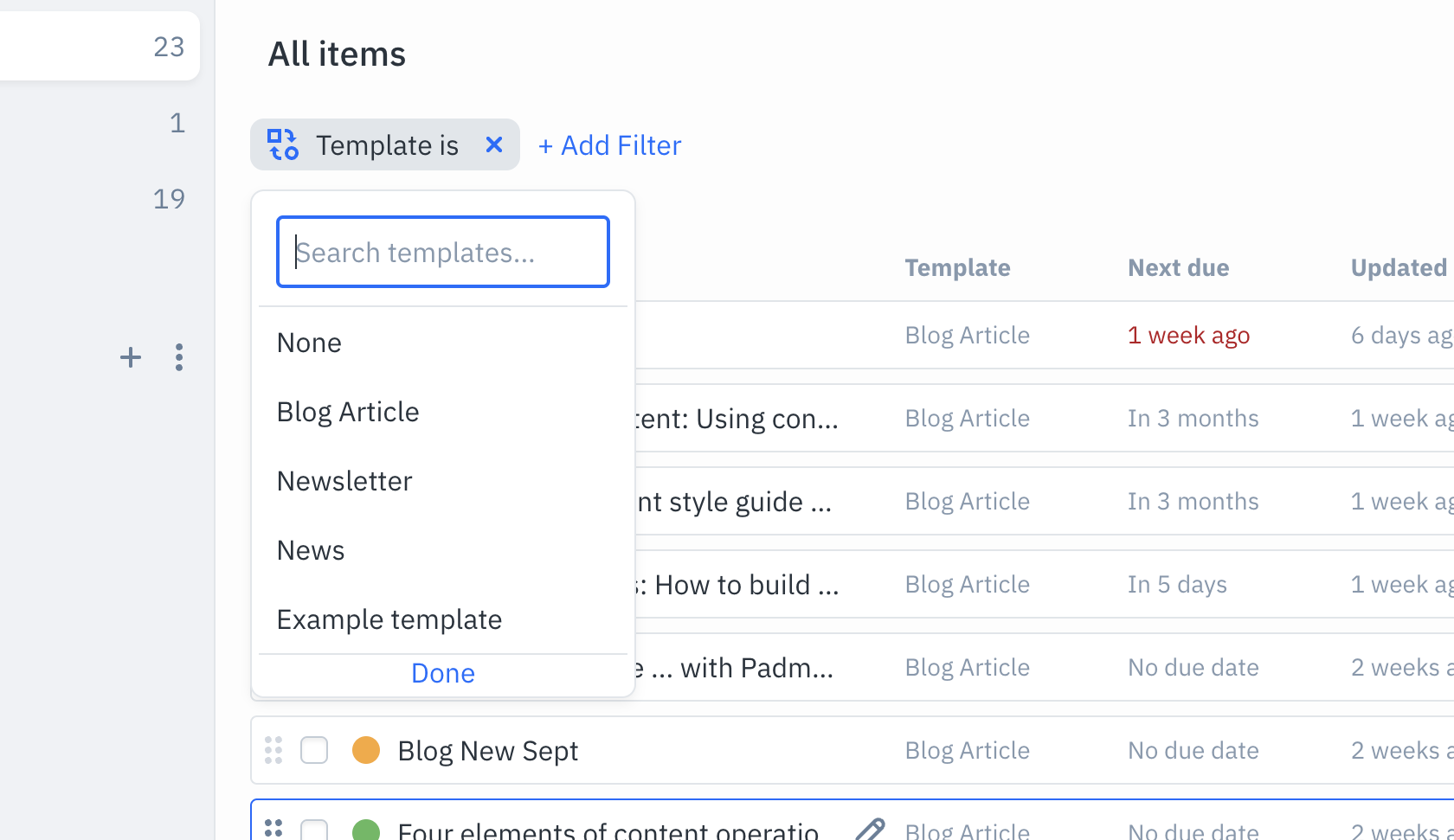Open the three-dot menu in the sidebar

point(179,356)
